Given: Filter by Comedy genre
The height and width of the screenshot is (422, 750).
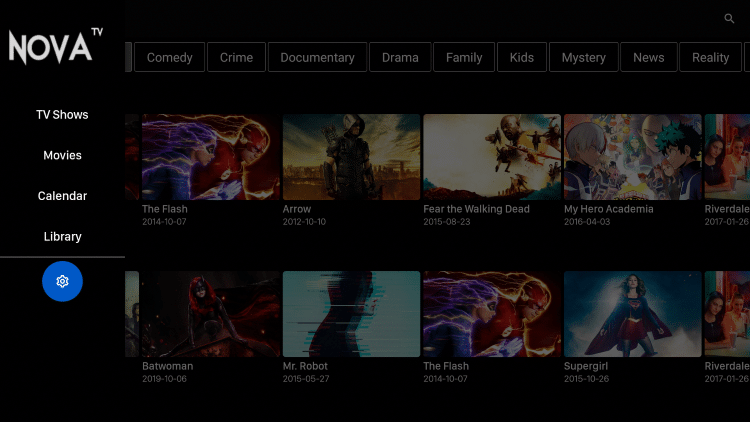Looking at the screenshot, I should click(x=169, y=57).
